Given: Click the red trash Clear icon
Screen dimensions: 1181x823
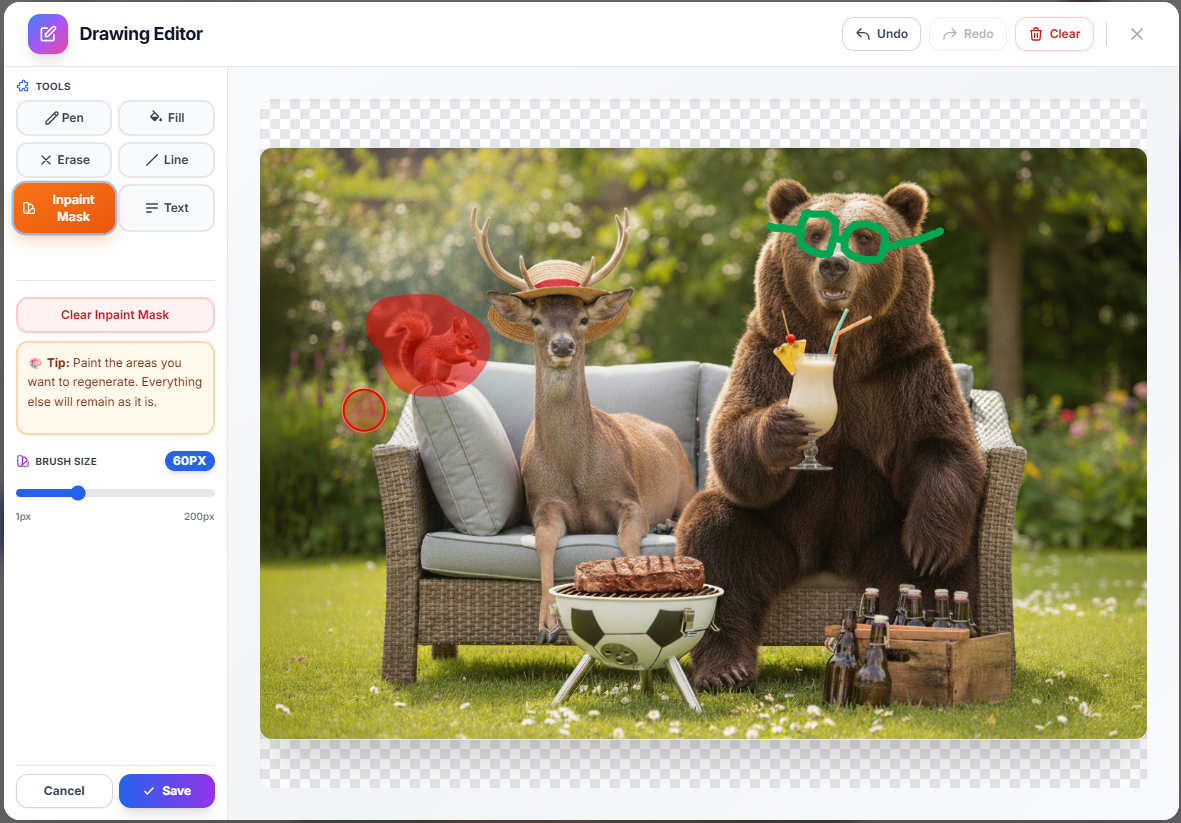Looking at the screenshot, I should tap(1038, 33).
